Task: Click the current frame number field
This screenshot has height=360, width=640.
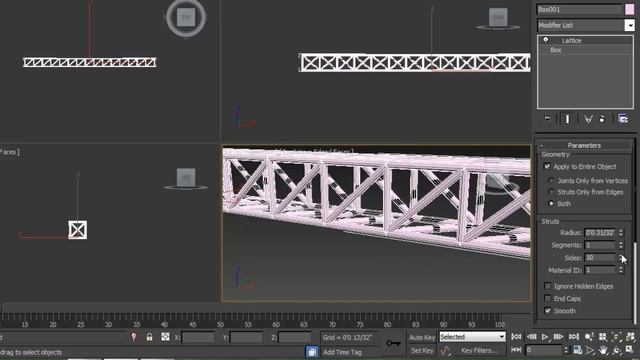Action: (544, 350)
